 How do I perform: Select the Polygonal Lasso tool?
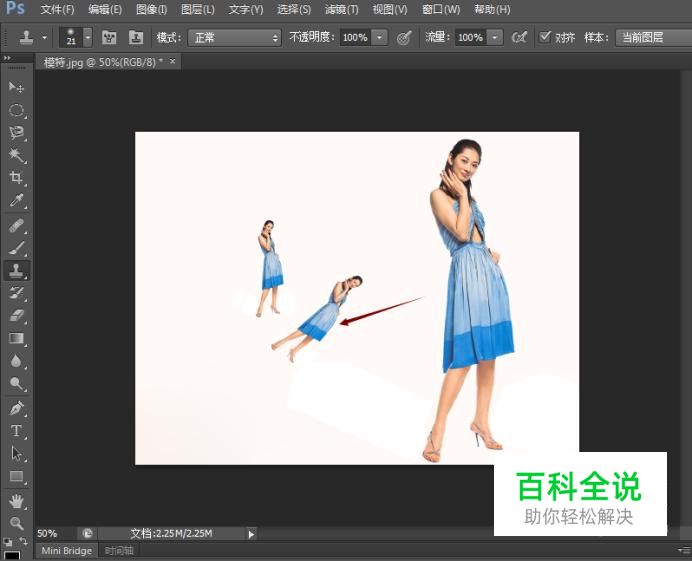point(16,132)
